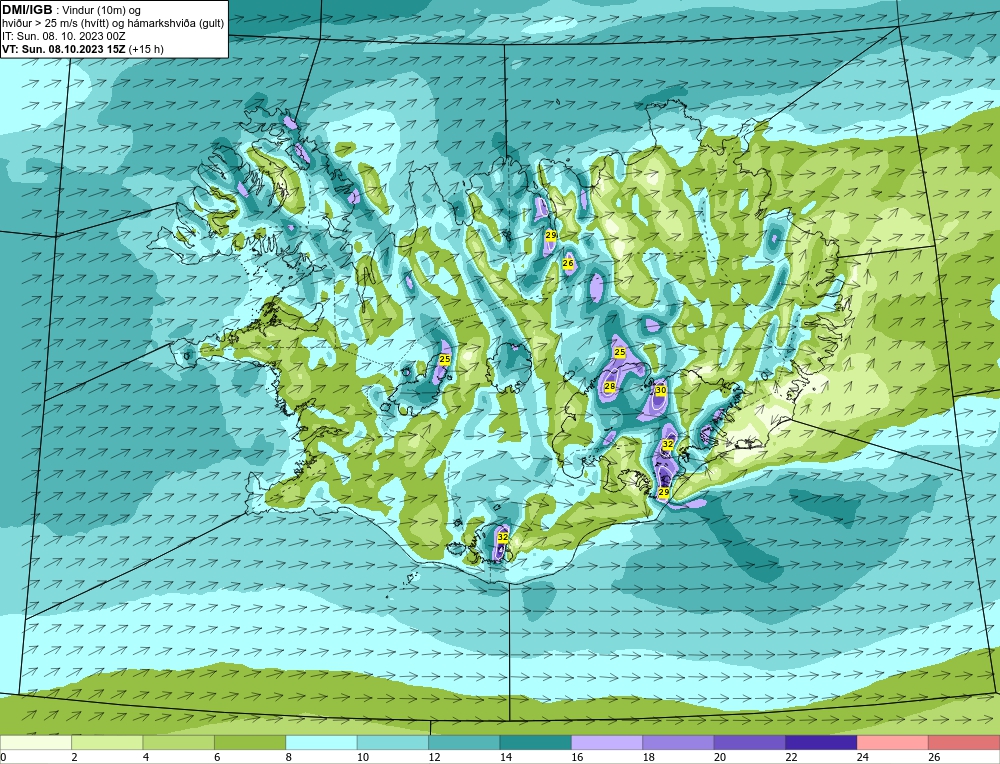Click the 8–10 m/s pale cyan legend swatch
Viewport: 1000px width, 764px height.
point(321,742)
